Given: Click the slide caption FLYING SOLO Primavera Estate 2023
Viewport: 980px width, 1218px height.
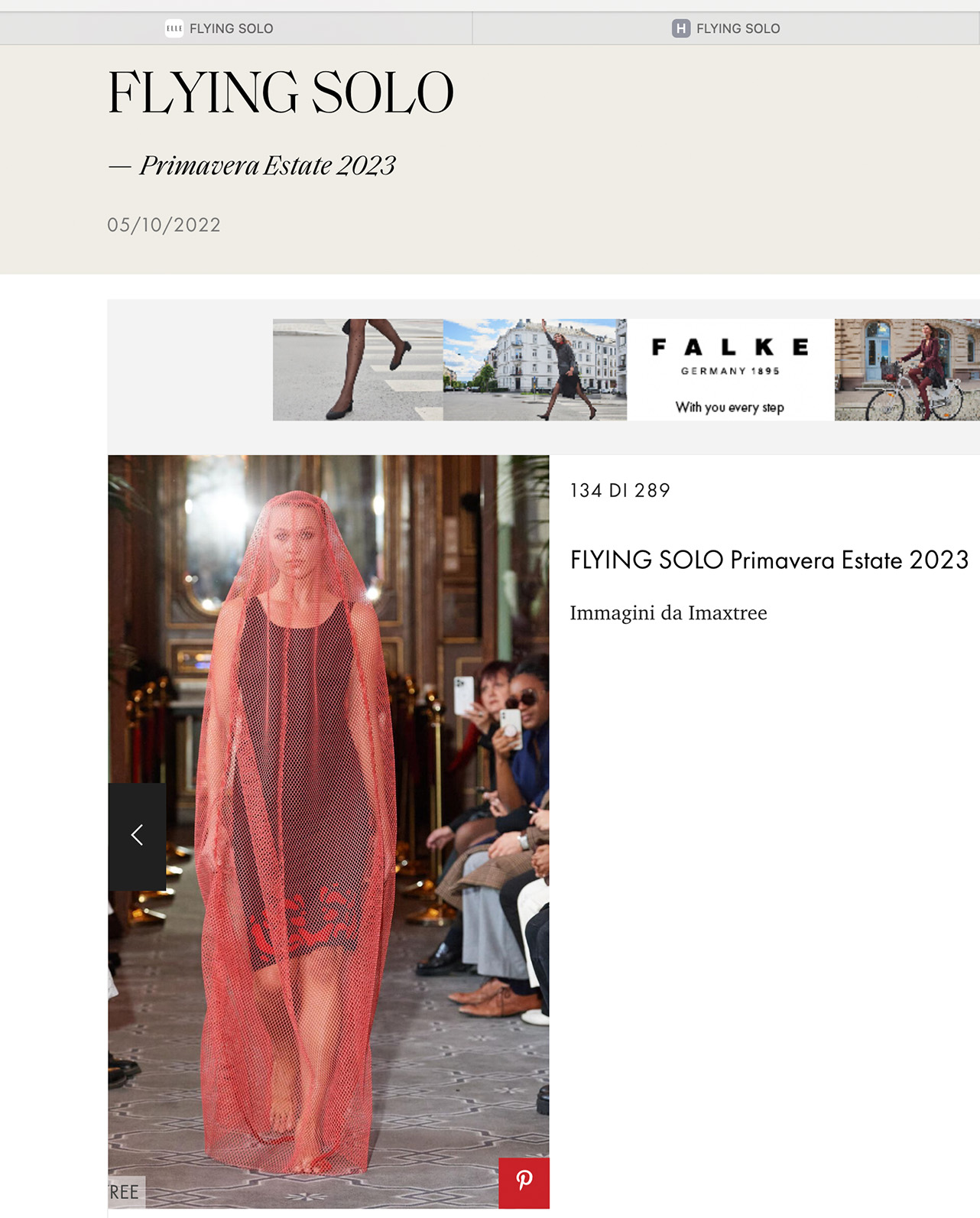Looking at the screenshot, I should point(769,560).
